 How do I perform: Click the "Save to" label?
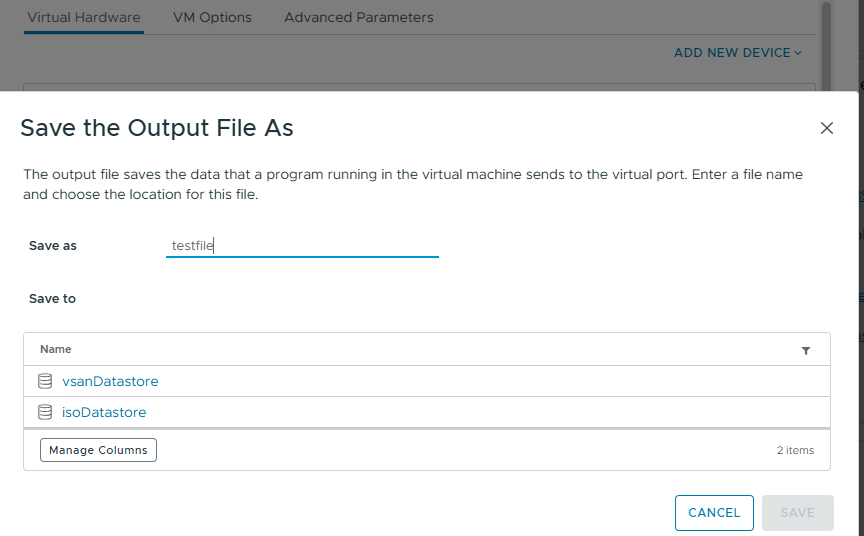(52, 298)
